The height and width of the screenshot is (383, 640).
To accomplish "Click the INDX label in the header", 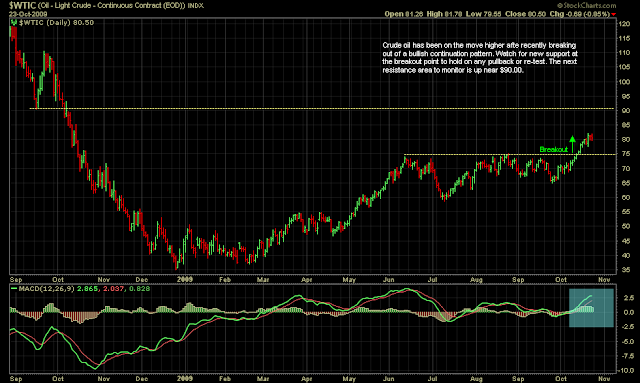I will [x=196, y=6].
